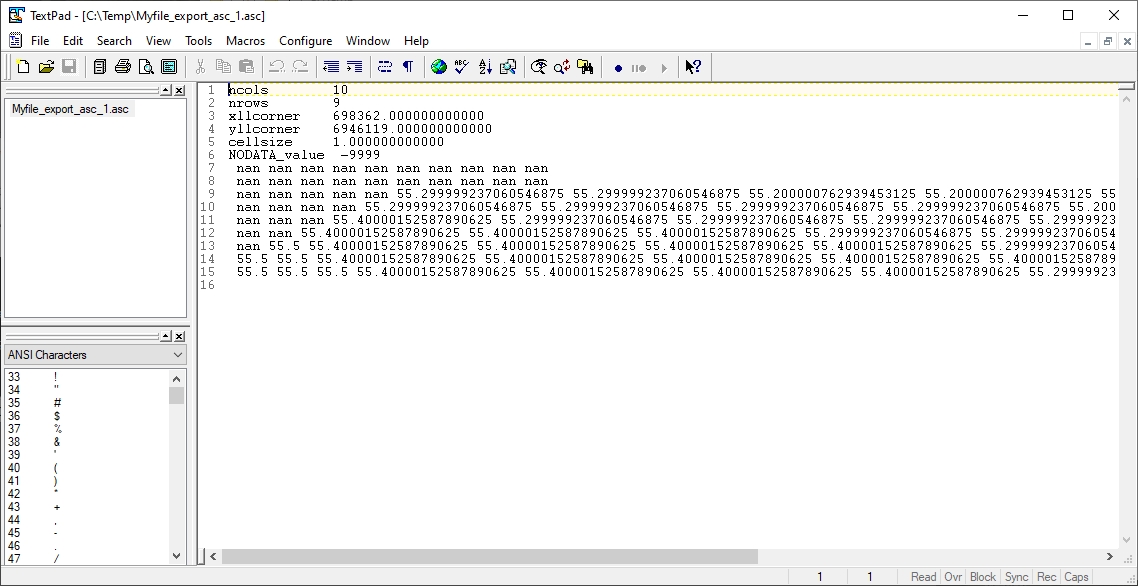This screenshot has height=586, width=1138.
Task: Toggle the Sync indicator
Action: coord(1016,577)
